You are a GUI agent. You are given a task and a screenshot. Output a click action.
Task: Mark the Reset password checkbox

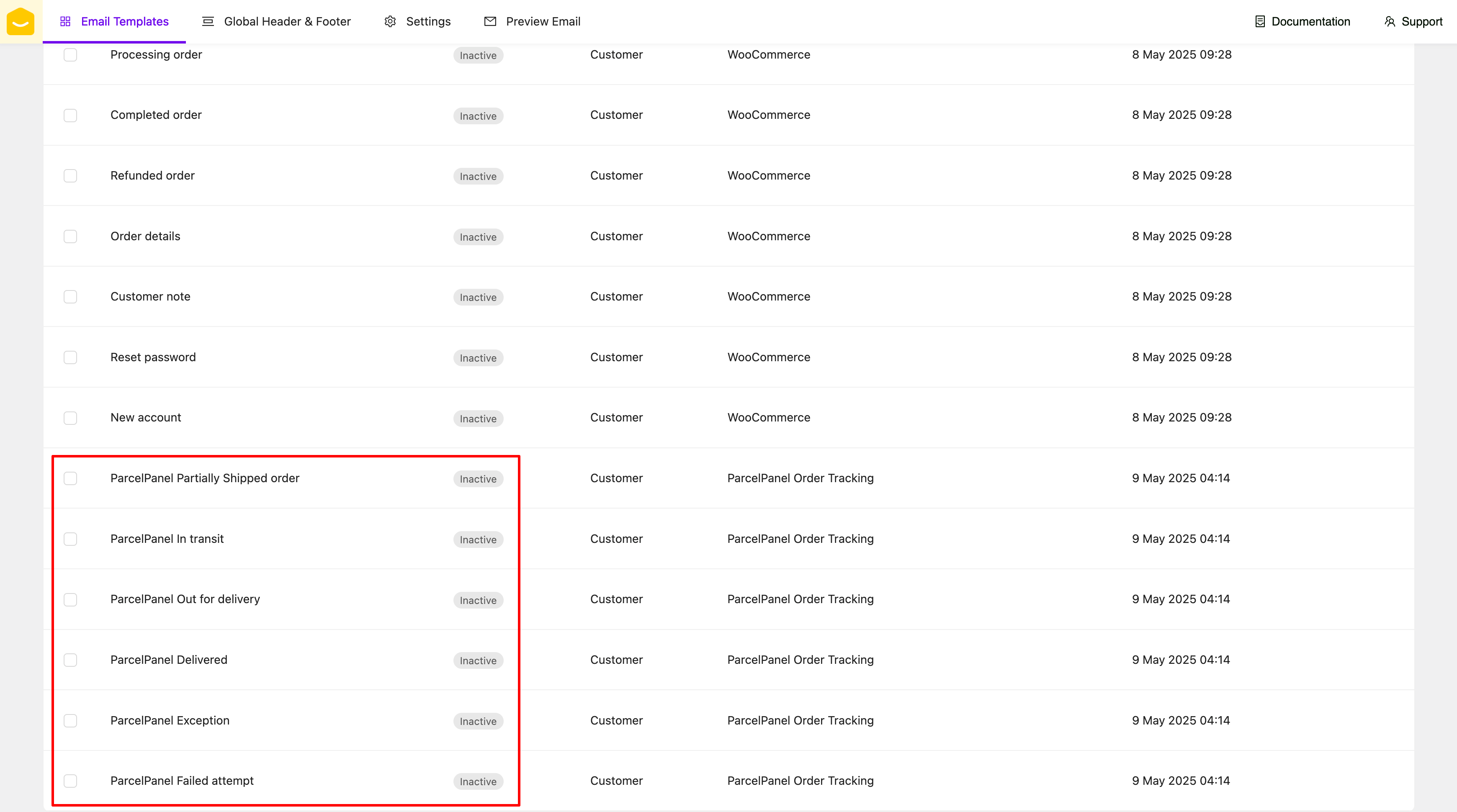(70, 357)
